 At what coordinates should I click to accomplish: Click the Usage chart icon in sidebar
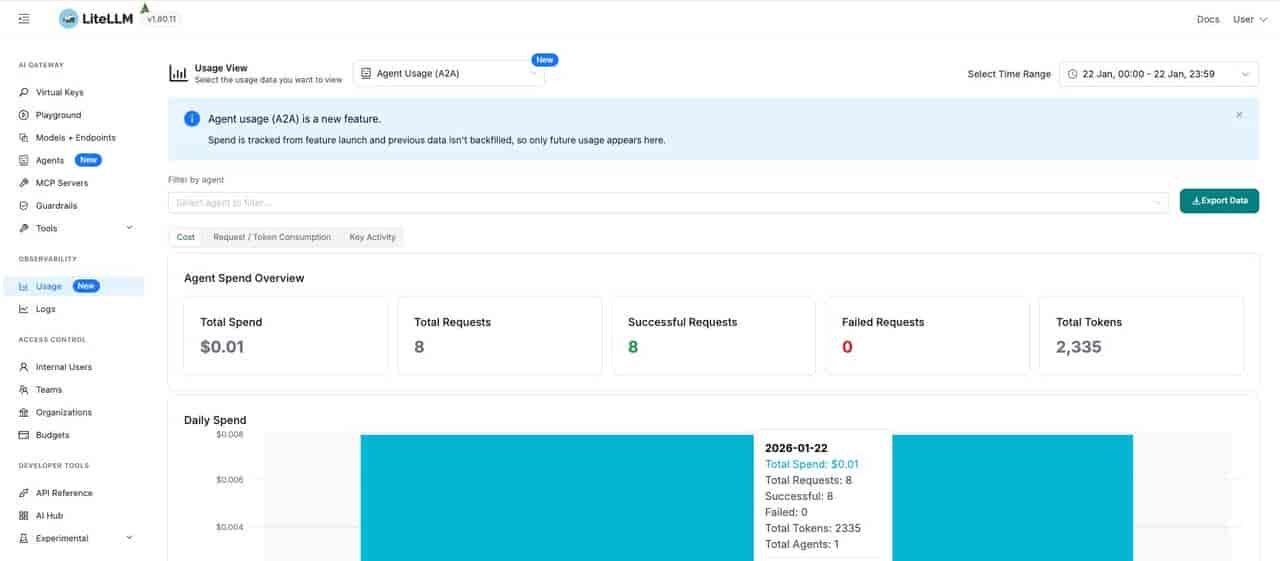click(x=24, y=286)
